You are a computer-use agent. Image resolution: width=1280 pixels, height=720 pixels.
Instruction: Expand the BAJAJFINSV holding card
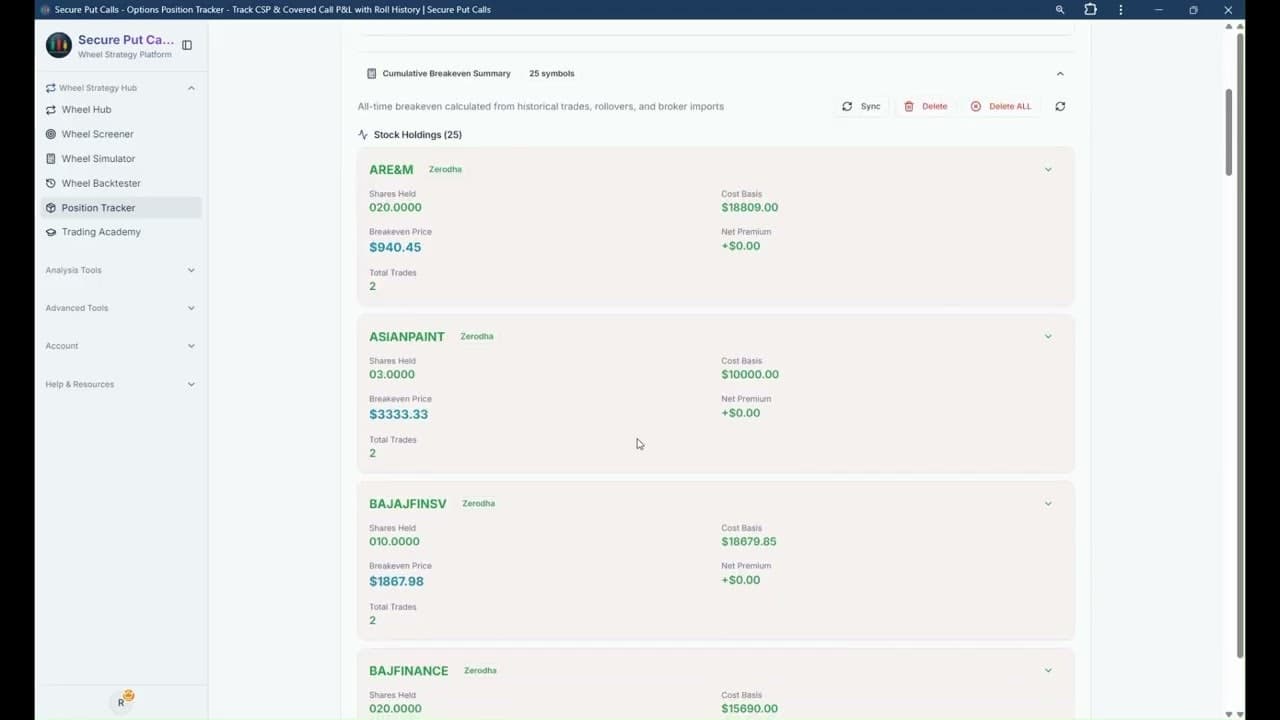pyautogui.click(x=1048, y=503)
